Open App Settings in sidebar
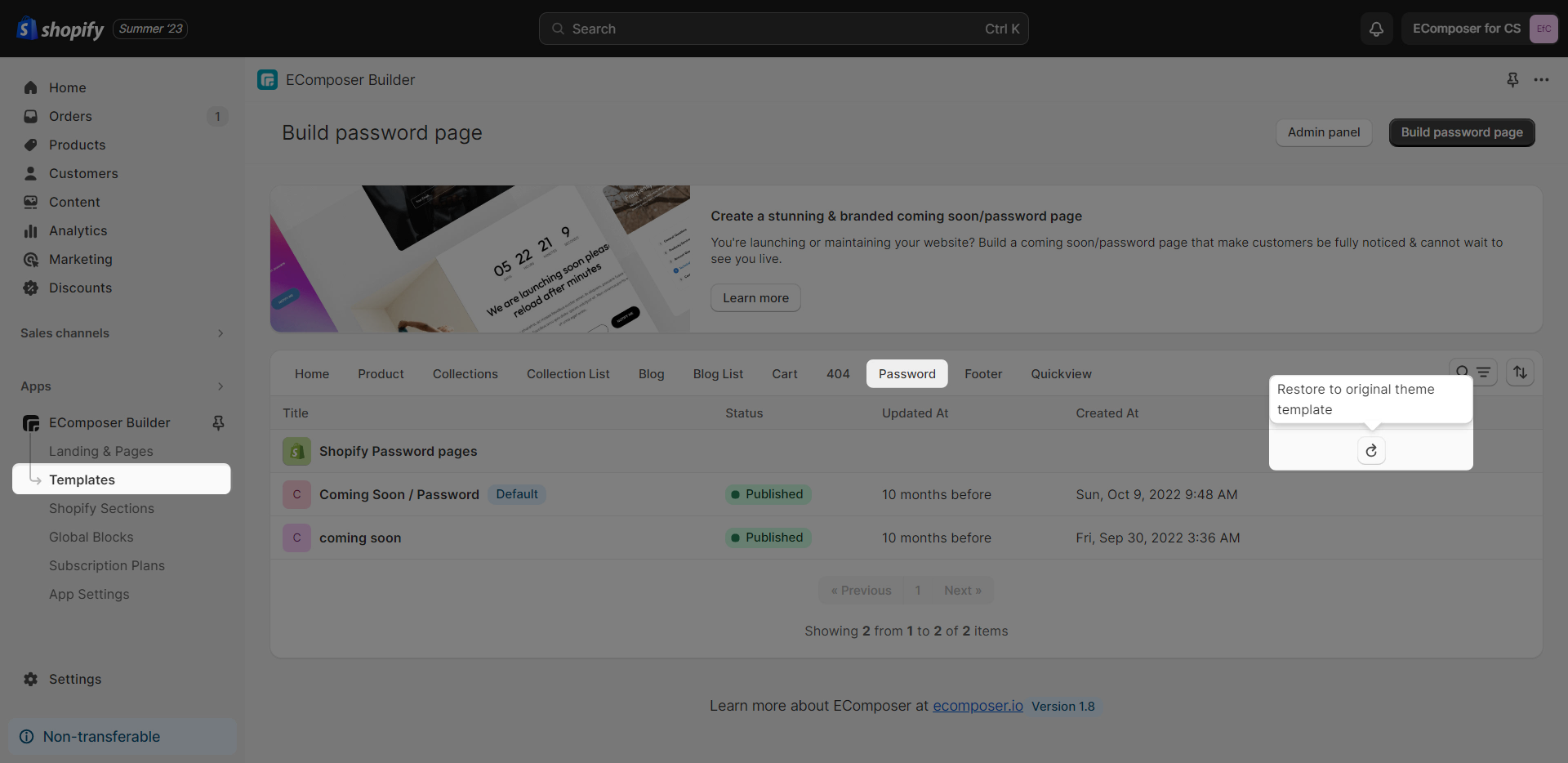This screenshot has height=763, width=1568. [89, 594]
